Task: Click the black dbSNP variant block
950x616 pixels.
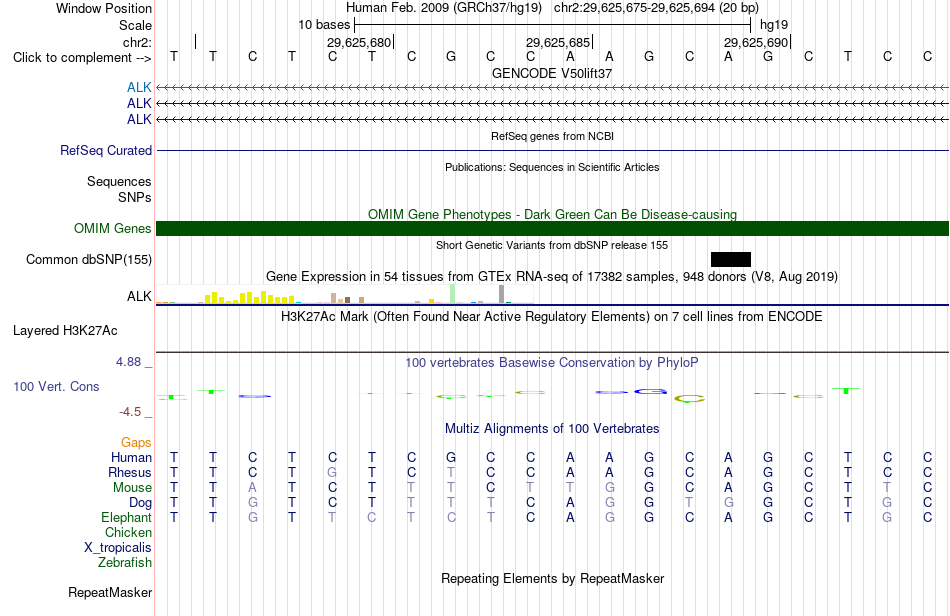Action: pos(731,259)
